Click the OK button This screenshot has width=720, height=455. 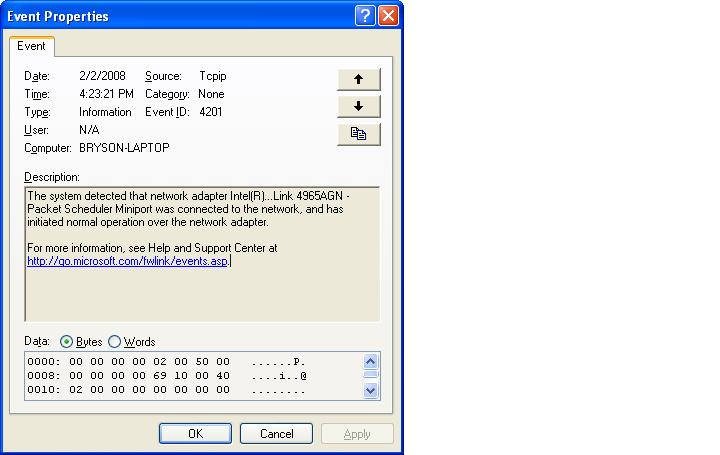195,433
